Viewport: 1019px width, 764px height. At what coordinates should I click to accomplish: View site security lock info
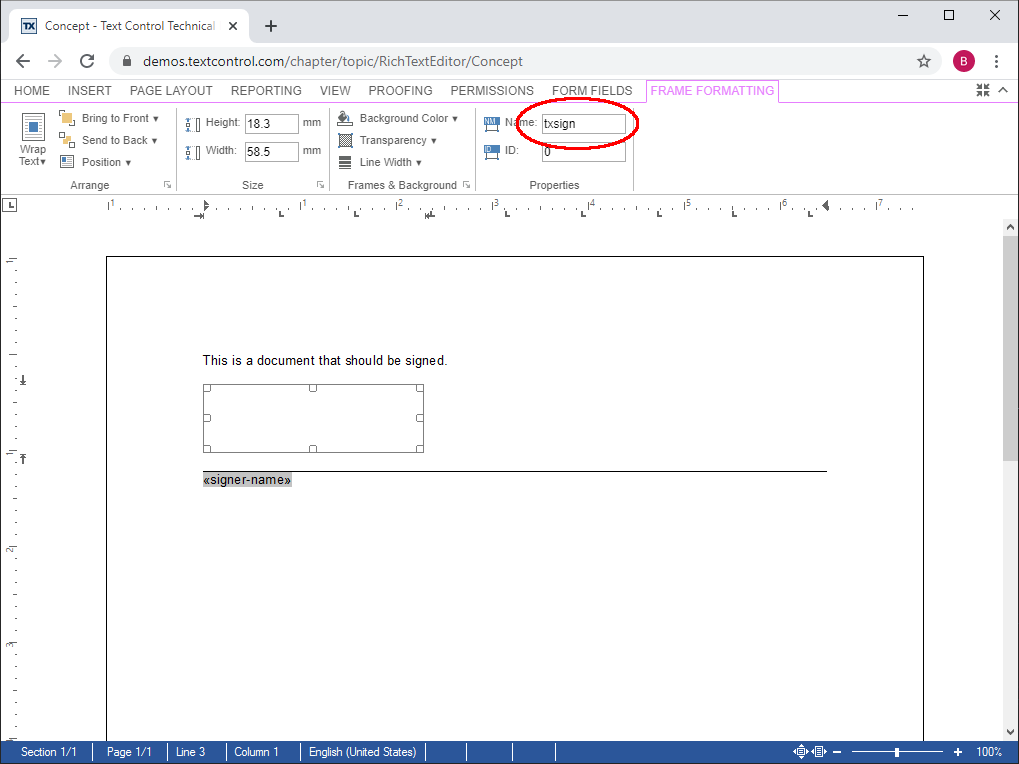[x=127, y=61]
